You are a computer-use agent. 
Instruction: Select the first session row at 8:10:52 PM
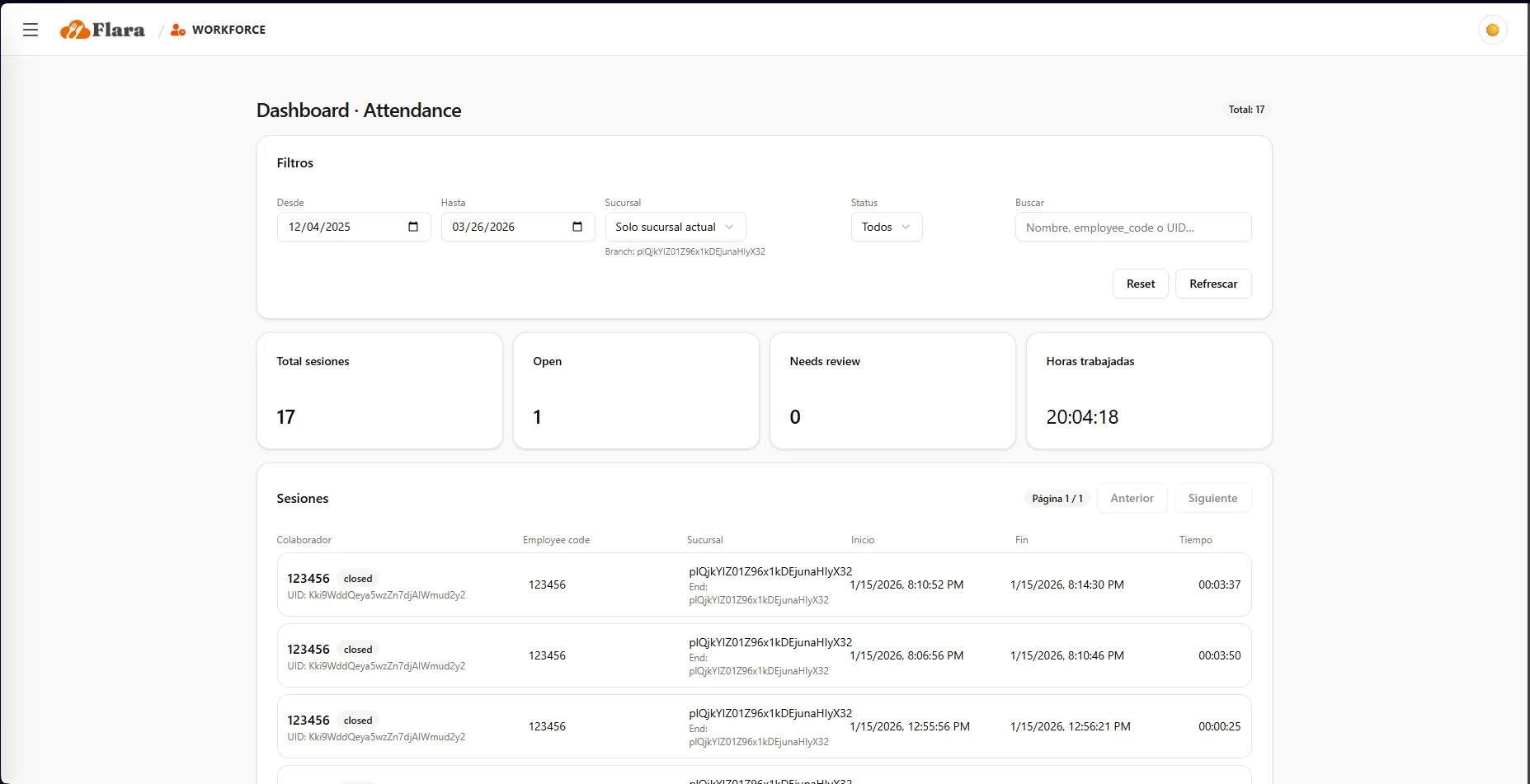pos(764,584)
